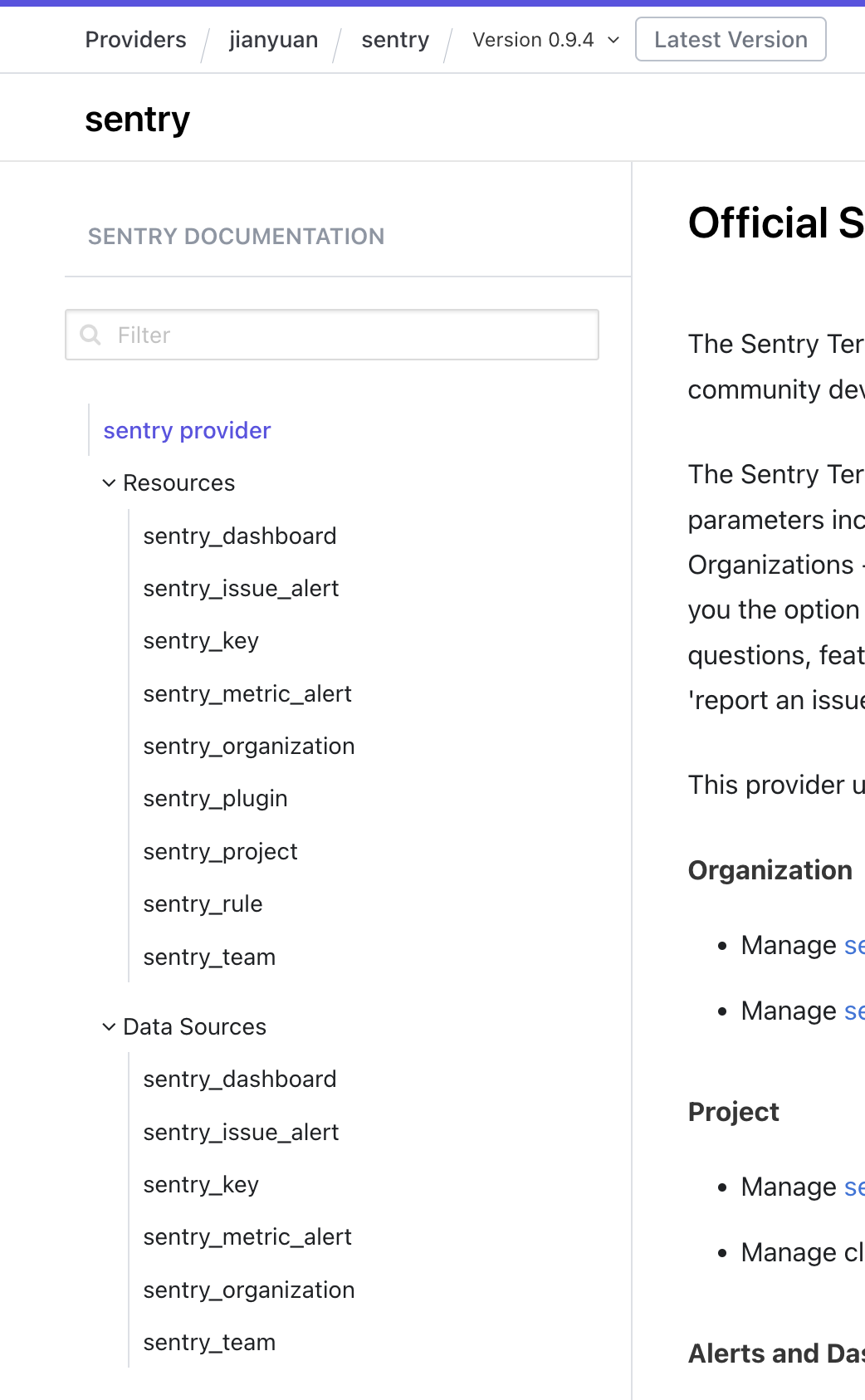Select sentry_organization under Data Sources
Screen dimensions: 865x1400
[x=249, y=1290]
